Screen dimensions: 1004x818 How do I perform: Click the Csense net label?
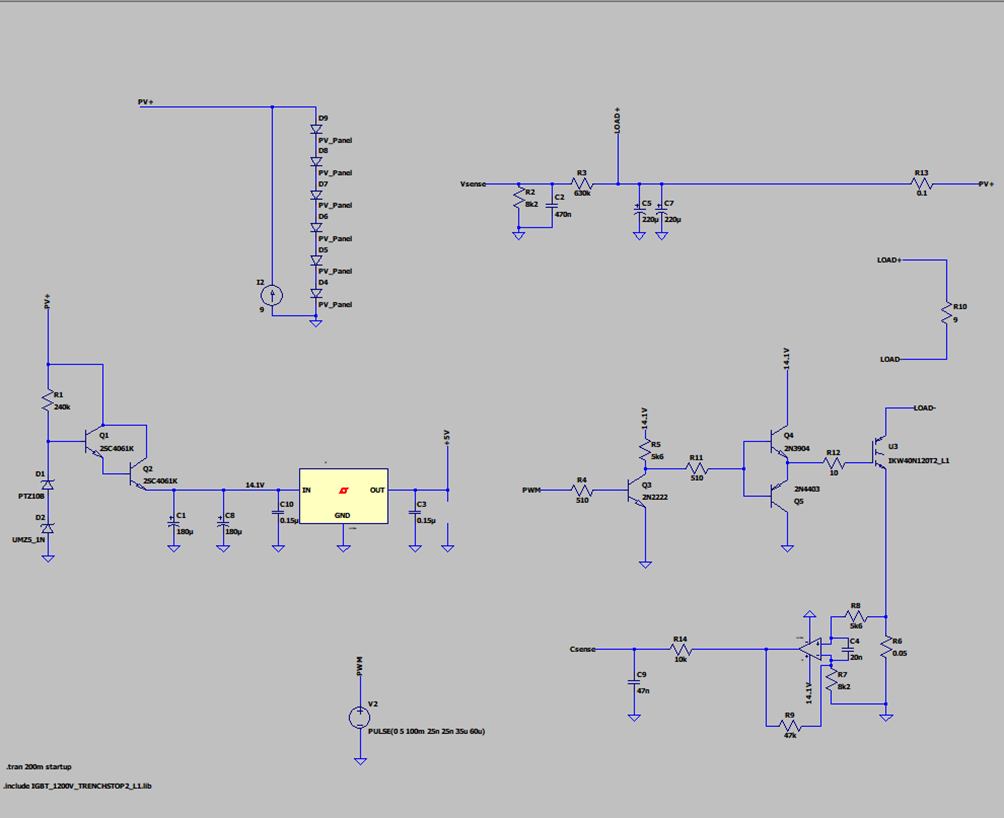click(x=583, y=649)
